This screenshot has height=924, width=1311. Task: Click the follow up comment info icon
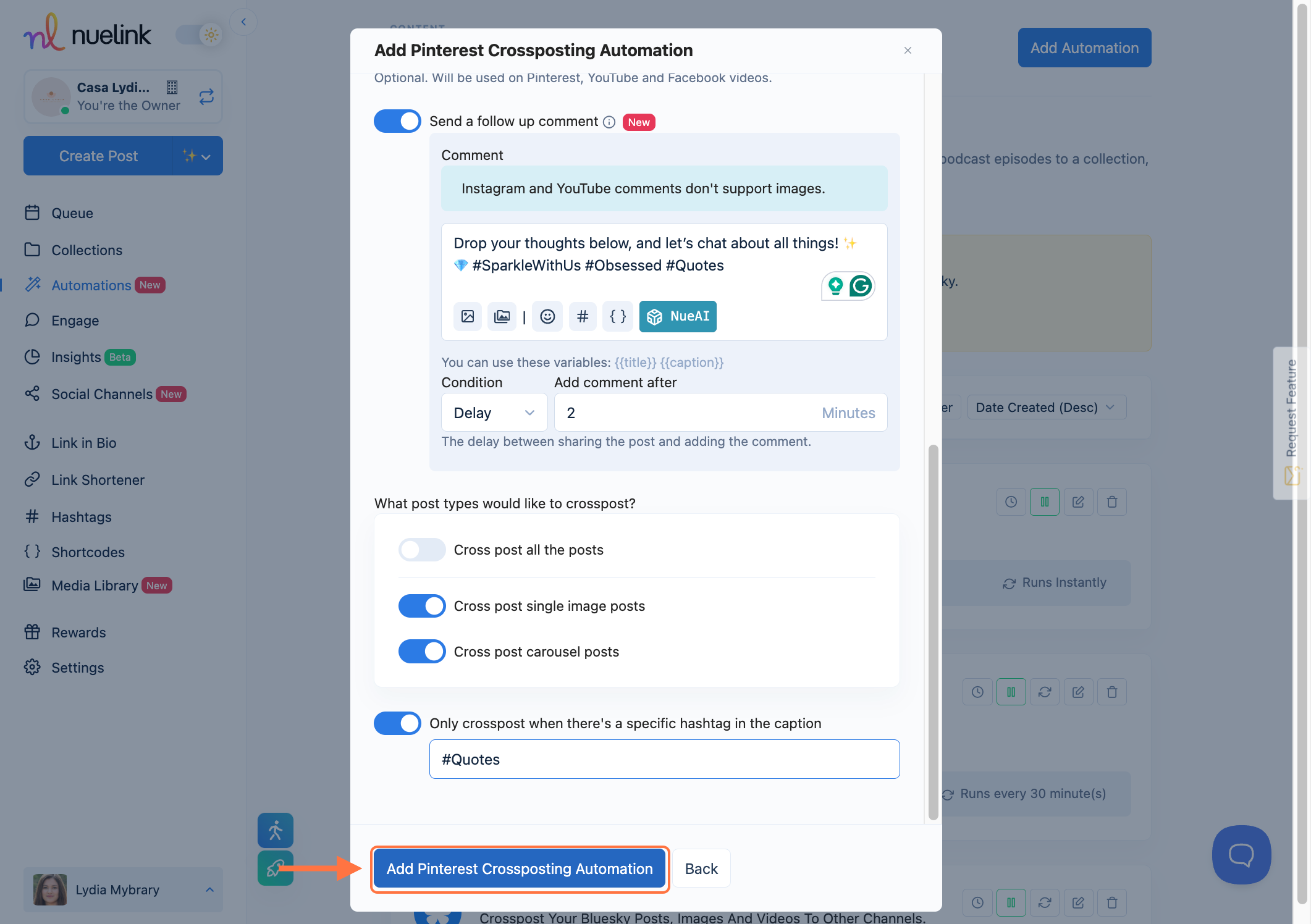(x=609, y=122)
